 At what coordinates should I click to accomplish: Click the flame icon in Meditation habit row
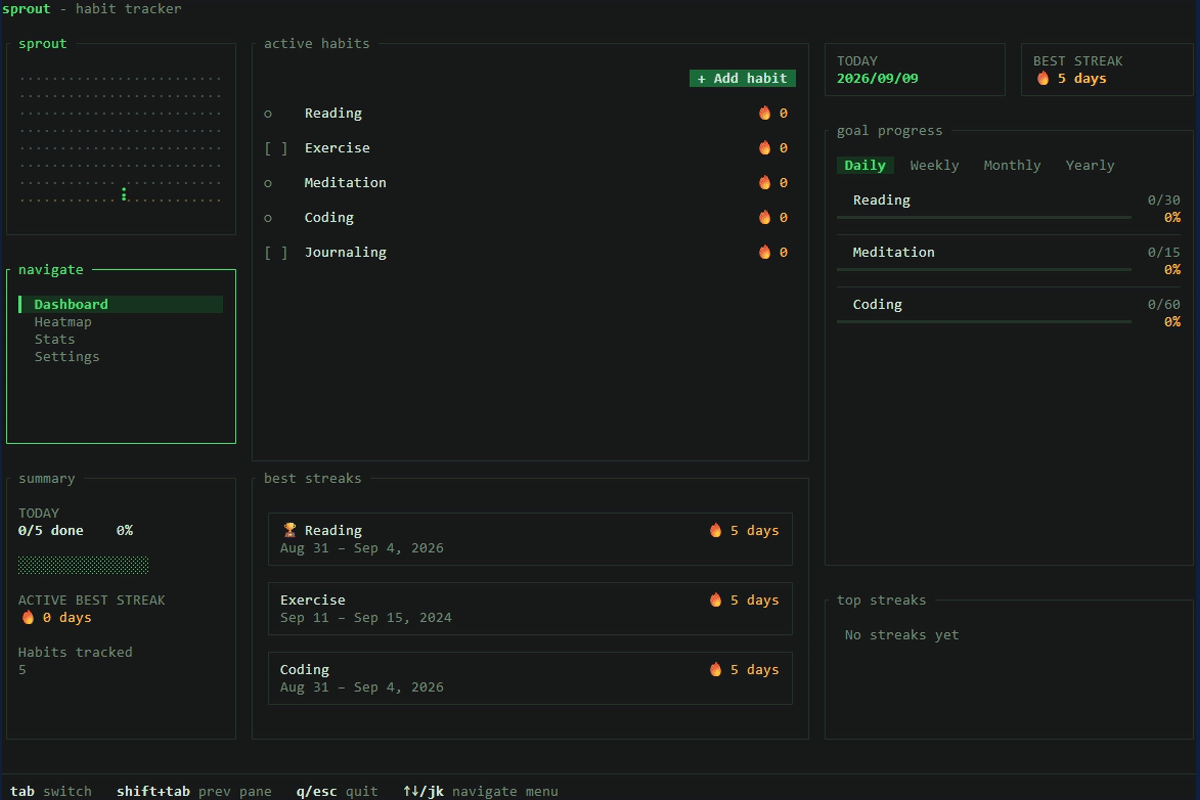coord(765,183)
